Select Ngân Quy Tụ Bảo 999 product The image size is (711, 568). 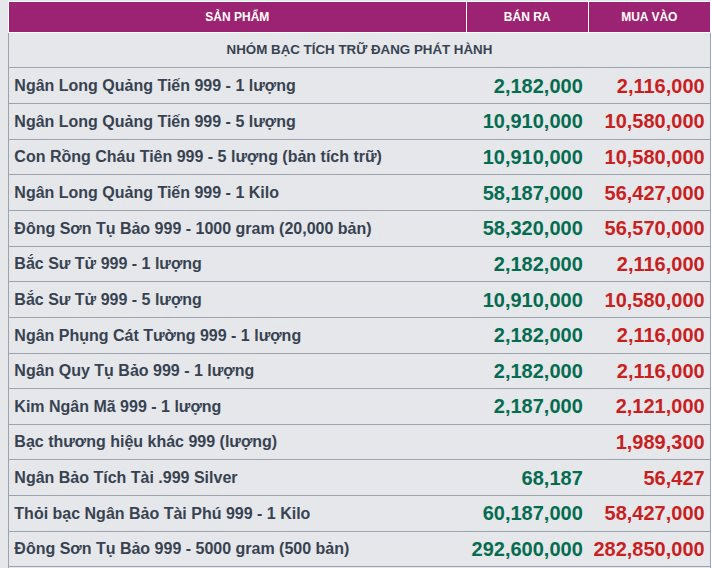(x=134, y=371)
